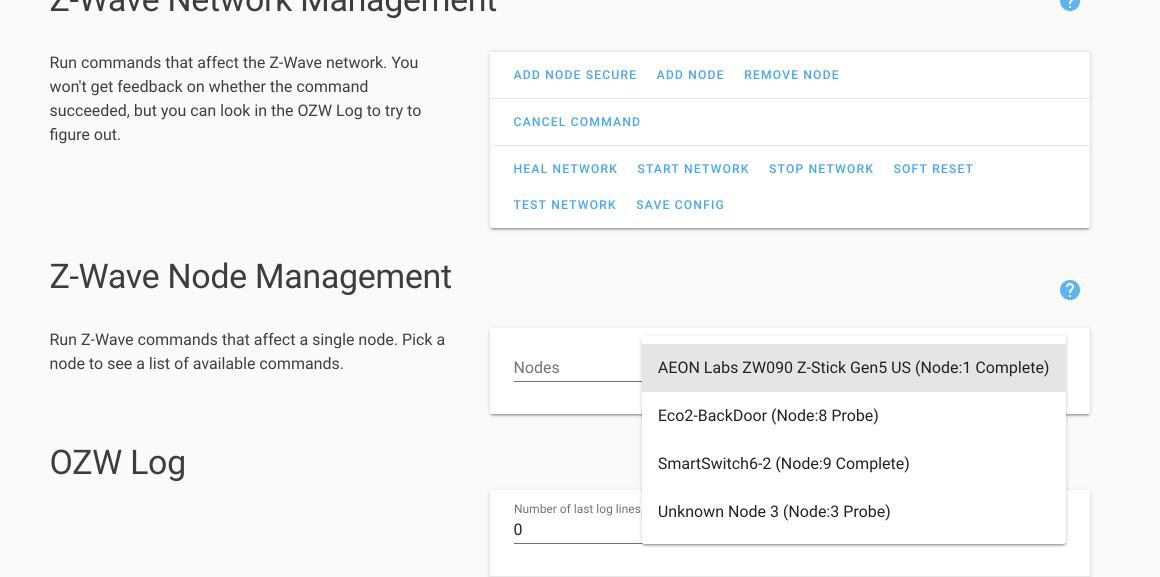
Task: Click ADD NODE SECURE command
Action: pos(575,74)
